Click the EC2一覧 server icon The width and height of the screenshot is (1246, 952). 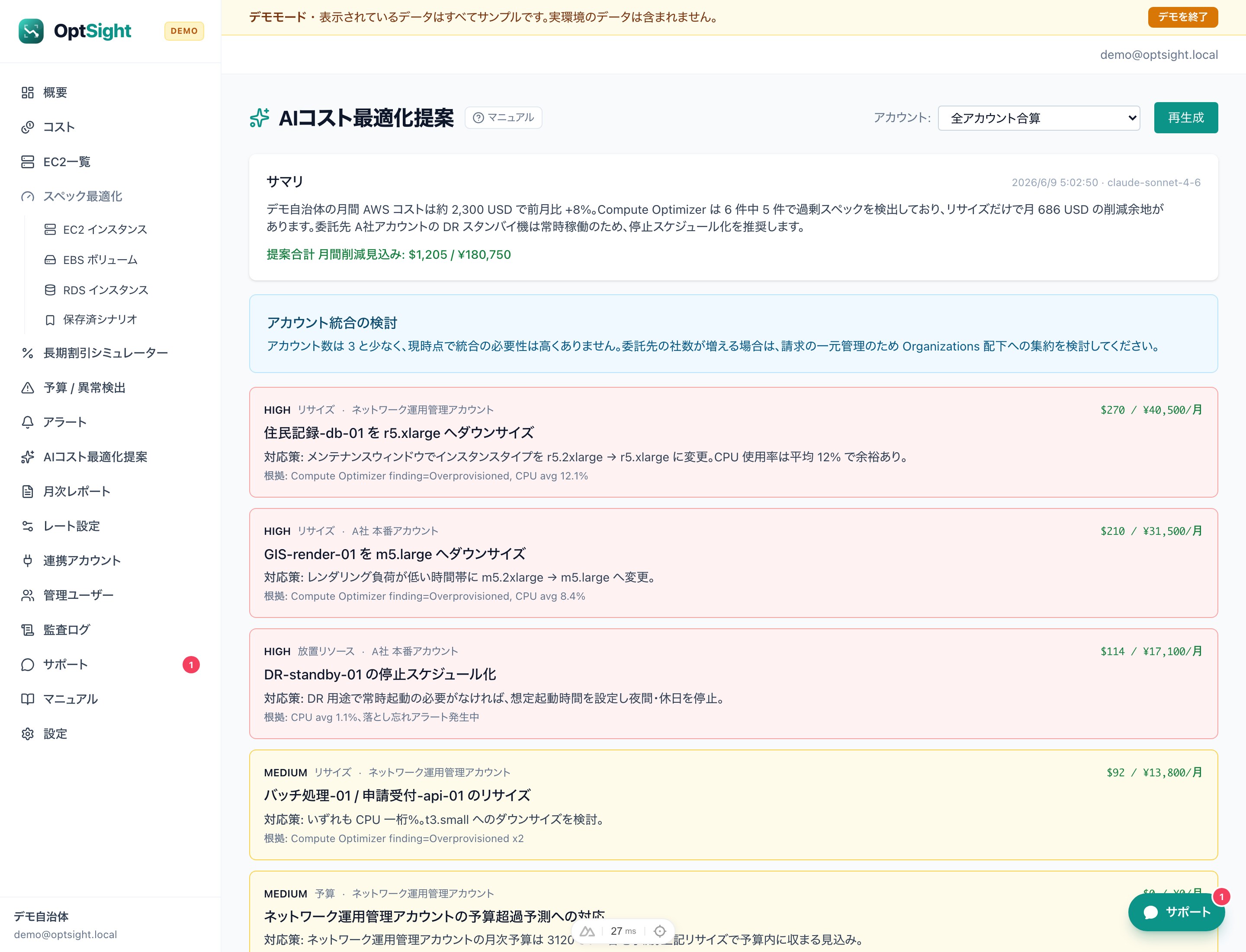tap(28, 161)
